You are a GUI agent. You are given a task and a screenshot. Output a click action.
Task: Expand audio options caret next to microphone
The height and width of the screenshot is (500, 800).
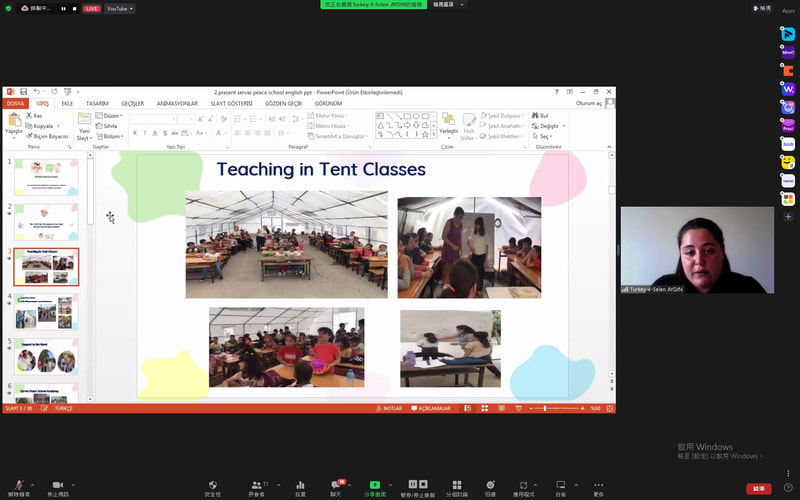(33, 485)
